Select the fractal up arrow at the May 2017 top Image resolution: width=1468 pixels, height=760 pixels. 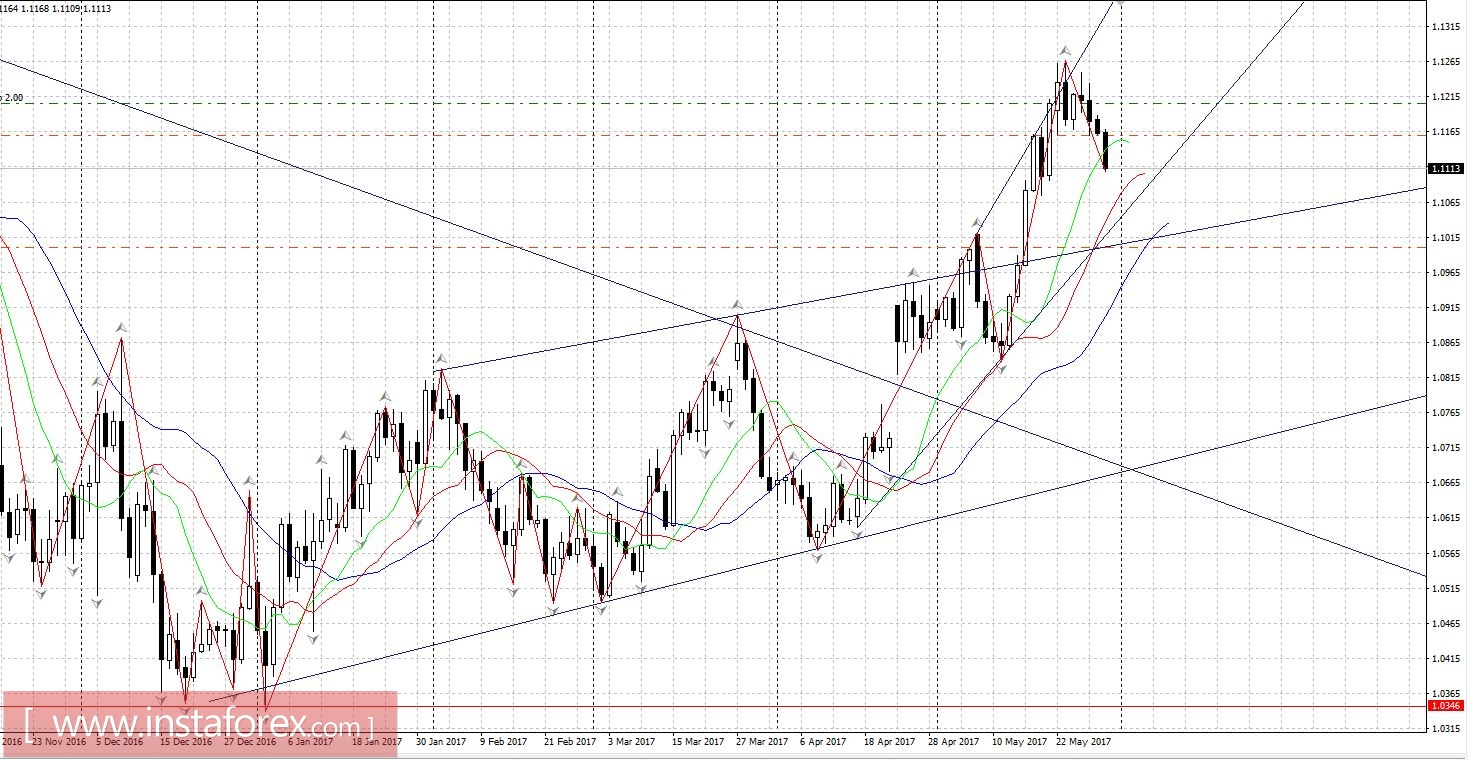click(x=1066, y=51)
